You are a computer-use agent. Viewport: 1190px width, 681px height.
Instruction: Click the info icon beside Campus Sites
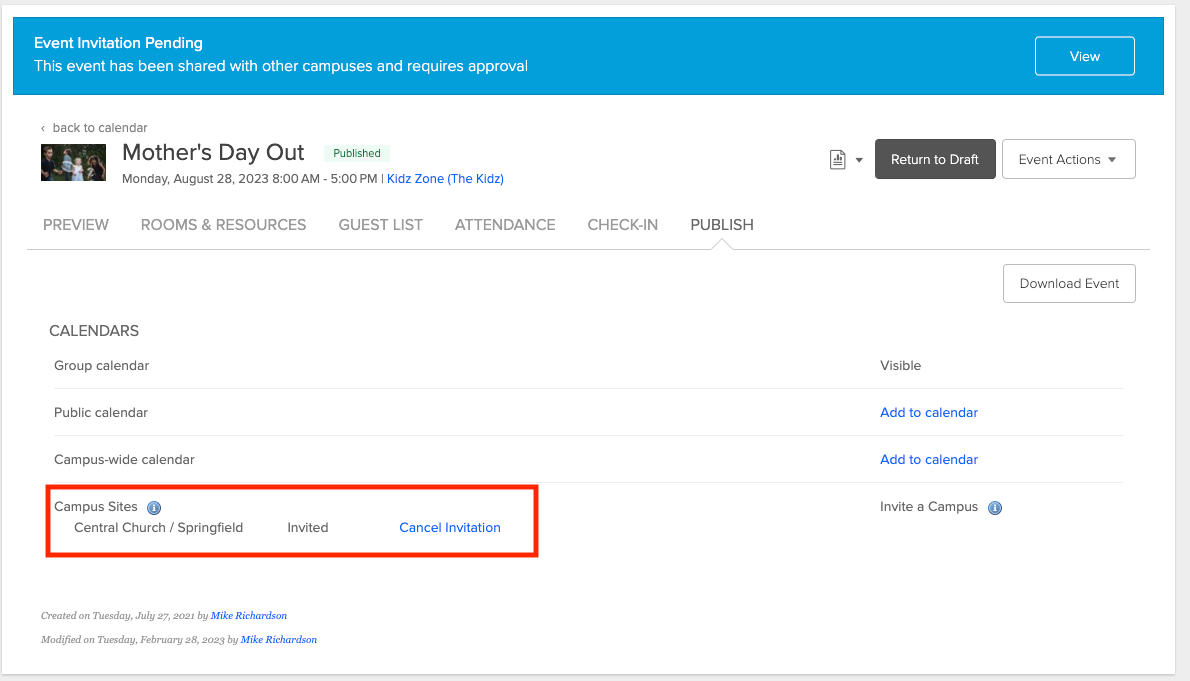coord(154,507)
